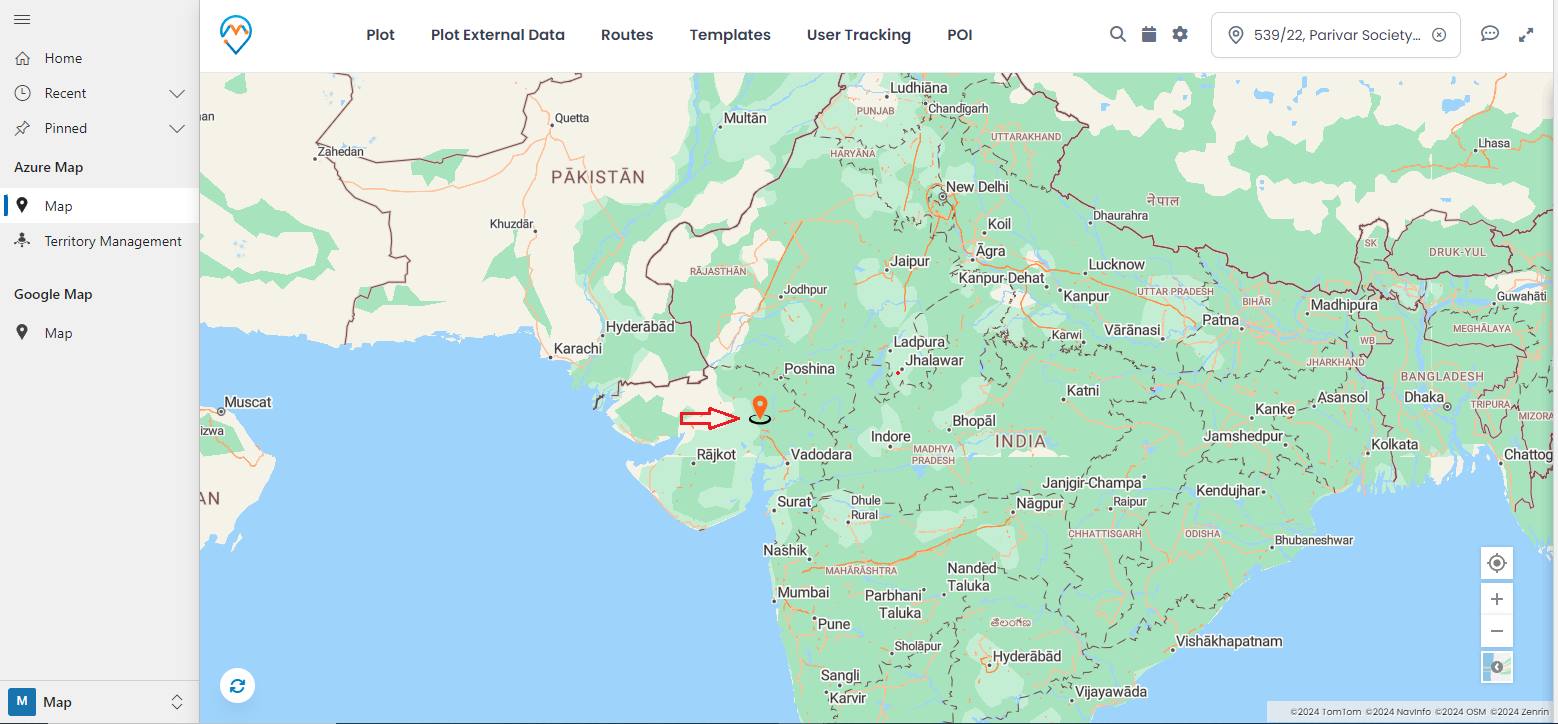Click the 'Kolkata' map label
Screen dimensions: 1558x724
pyautogui.click(x=1395, y=444)
